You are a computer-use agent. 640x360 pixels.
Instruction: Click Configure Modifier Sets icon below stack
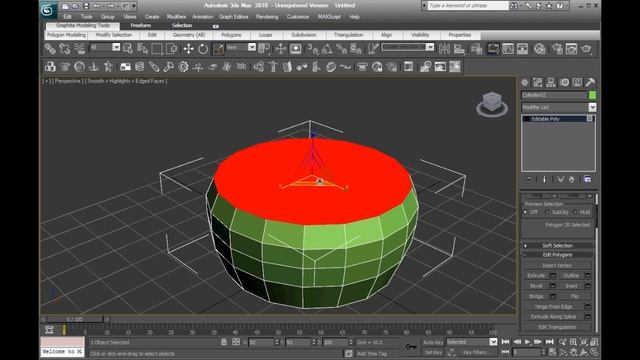(587, 179)
